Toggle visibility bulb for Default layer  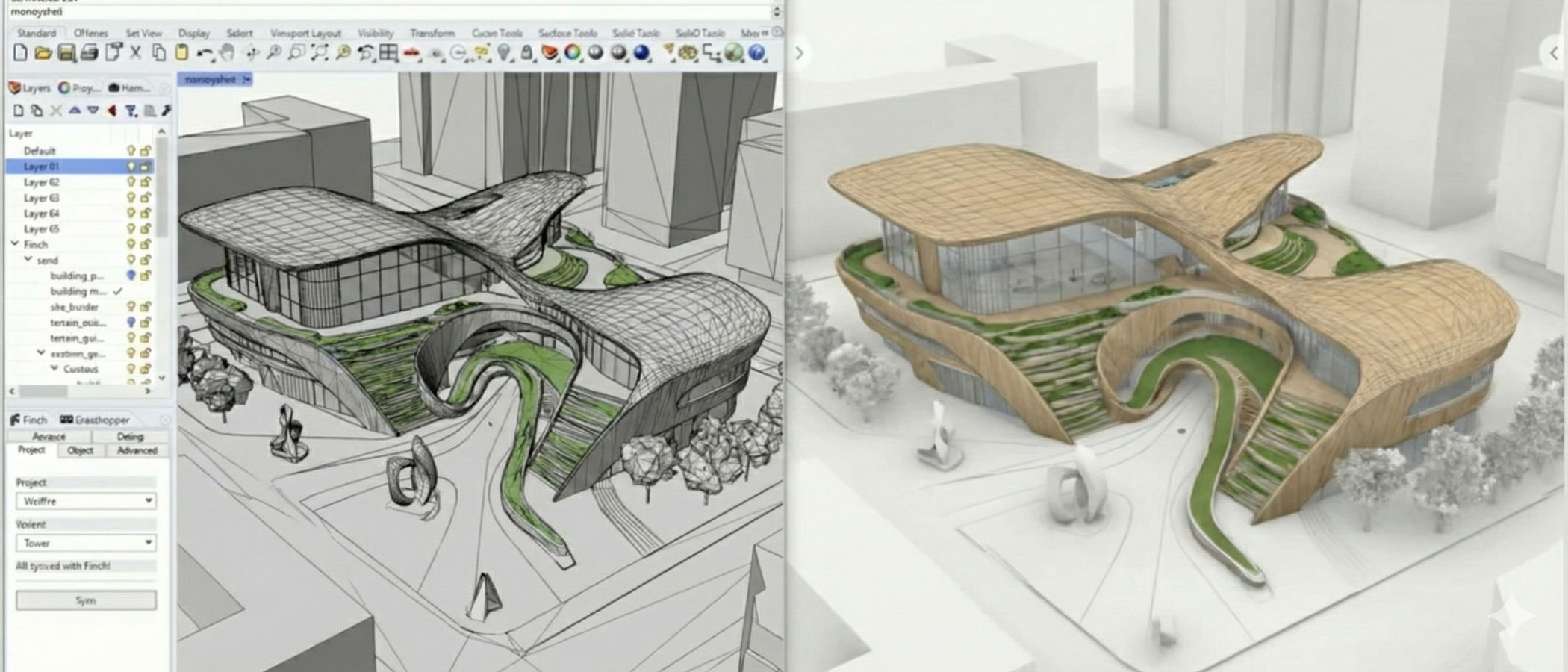coord(131,151)
